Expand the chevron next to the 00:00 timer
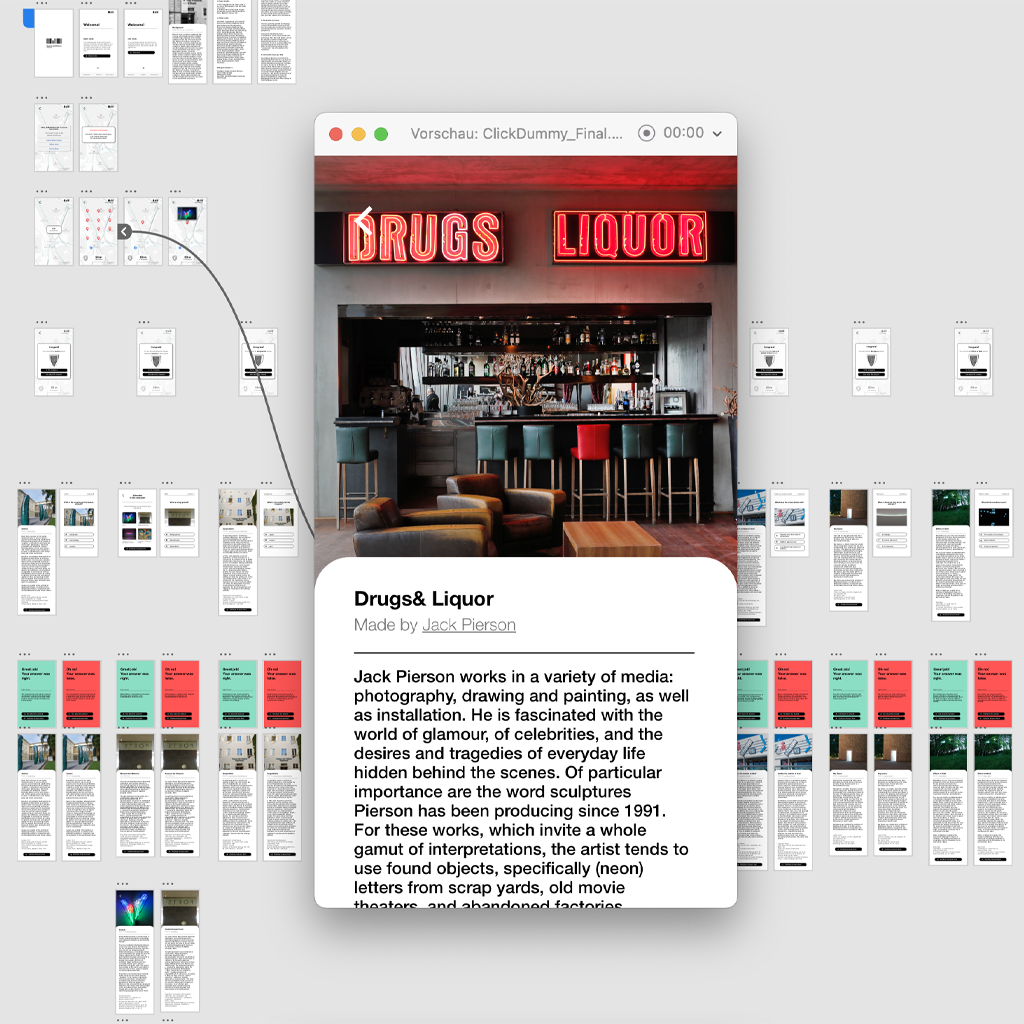This screenshot has width=1024, height=1024. click(x=717, y=134)
